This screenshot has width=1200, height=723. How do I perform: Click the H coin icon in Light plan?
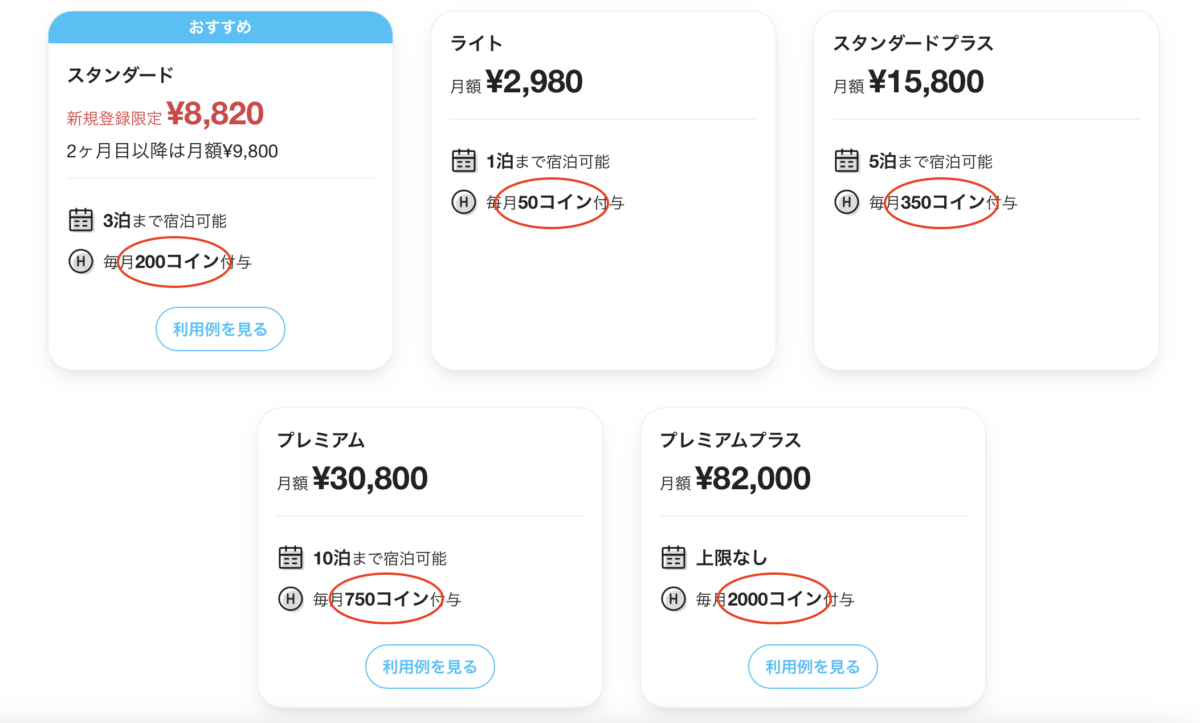pyautogui.click(x=464, y=202)
